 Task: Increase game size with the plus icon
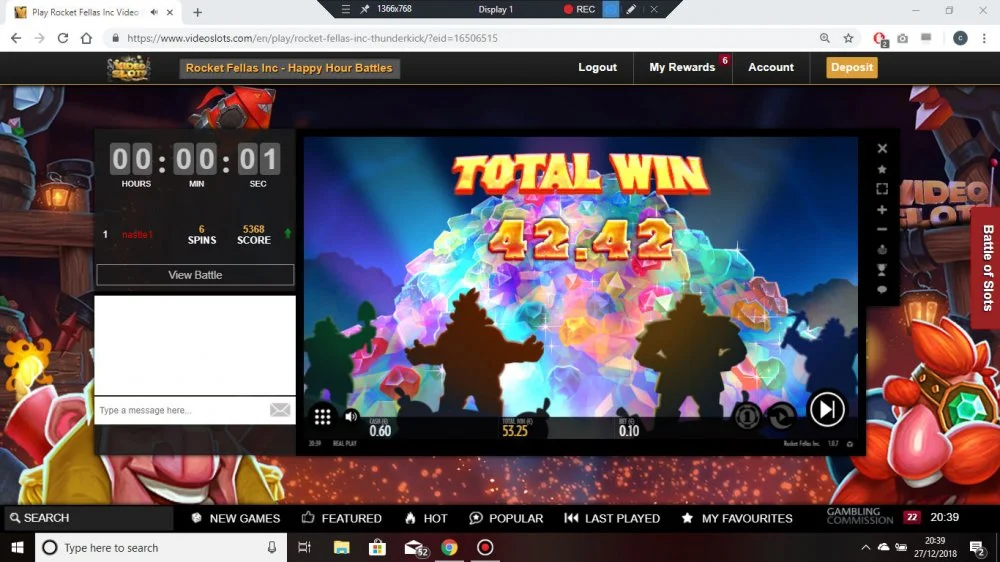[x=882, y=209]
